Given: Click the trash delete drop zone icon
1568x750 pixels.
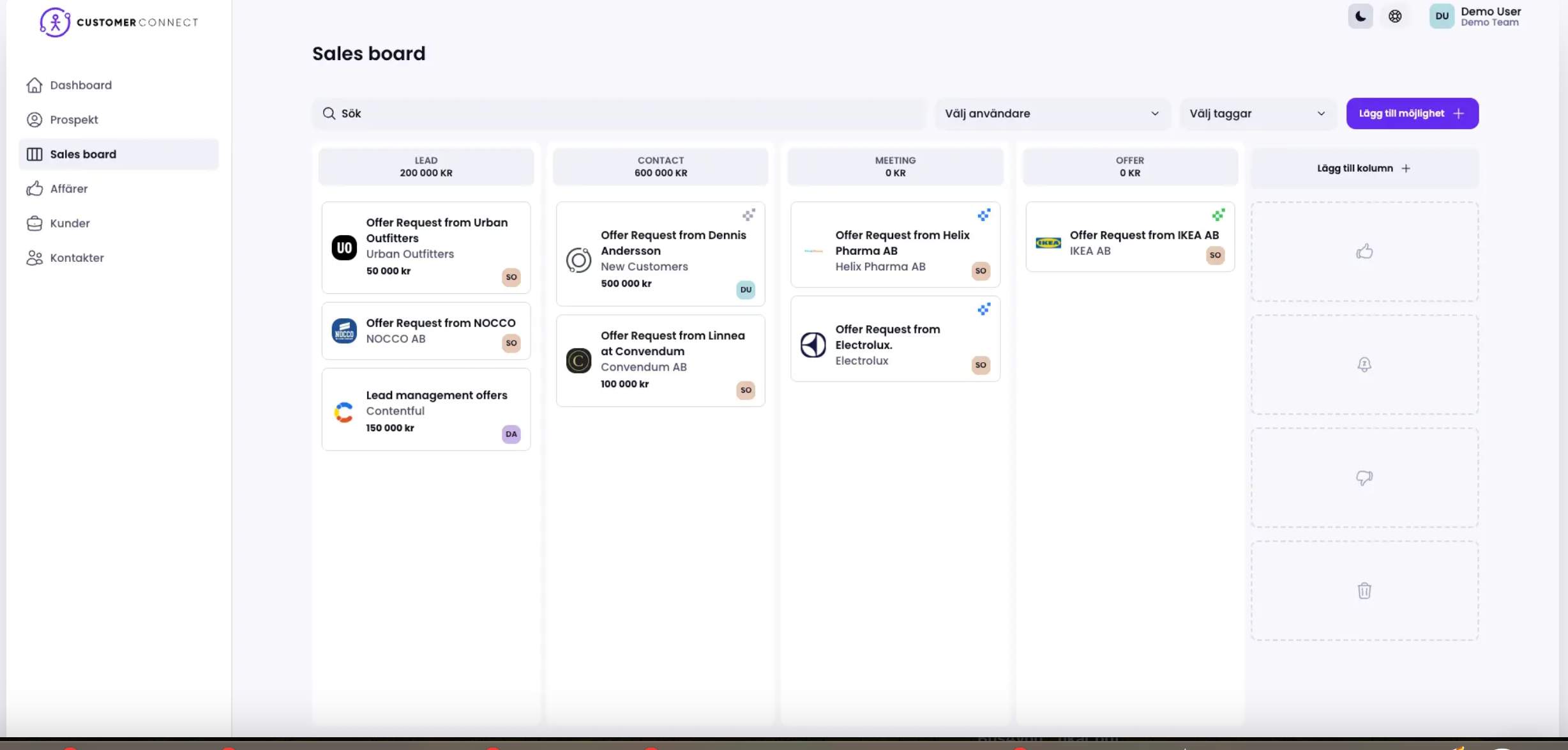Looking at the screenshot, I should pyautogui.click(x=1364, y=590).
